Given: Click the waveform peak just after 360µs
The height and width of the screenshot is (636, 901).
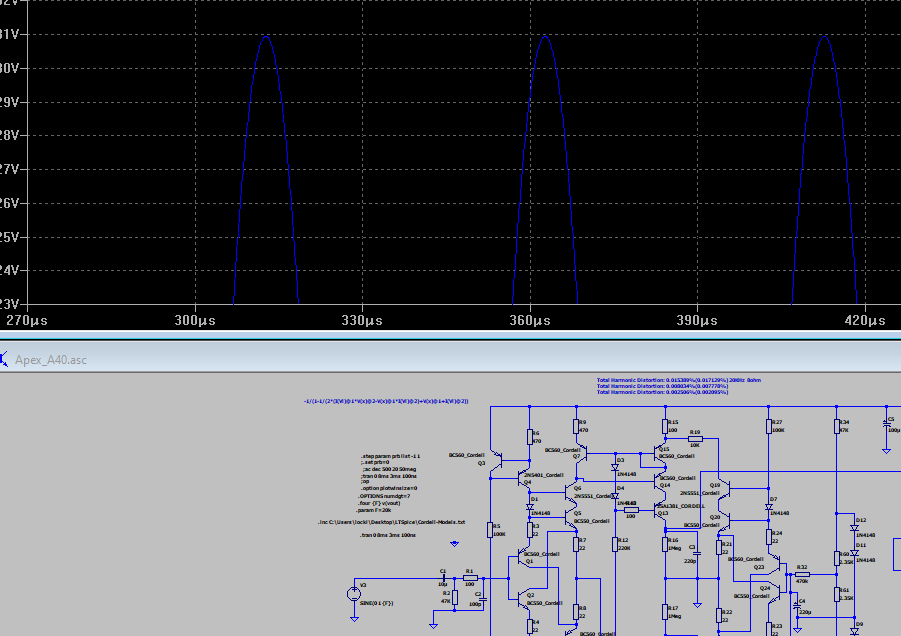Looking at the screenshot, I should click(545, 37).
